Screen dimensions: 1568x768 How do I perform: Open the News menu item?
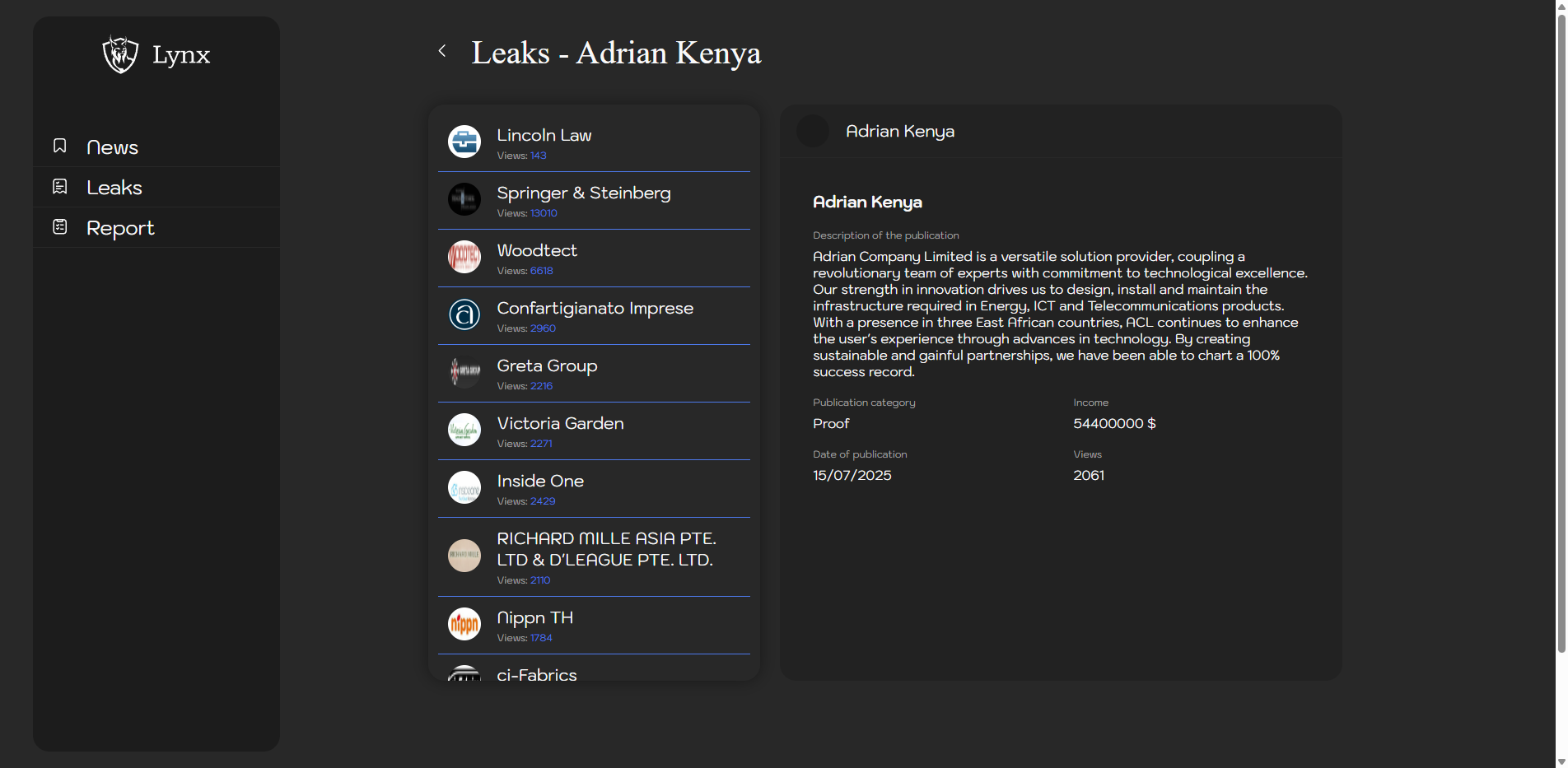[x=113, y=147]
